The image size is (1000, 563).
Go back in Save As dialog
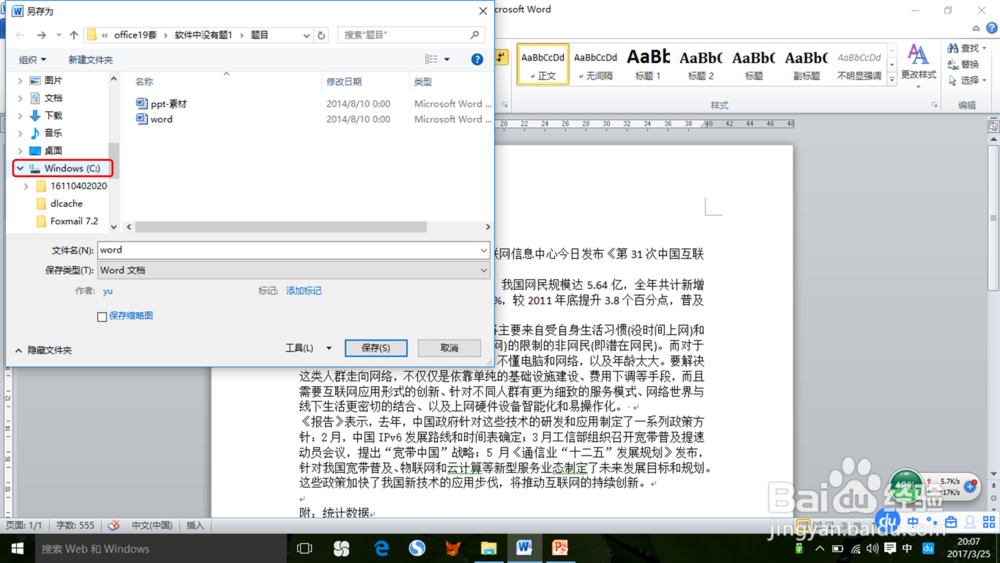point(20,35)
